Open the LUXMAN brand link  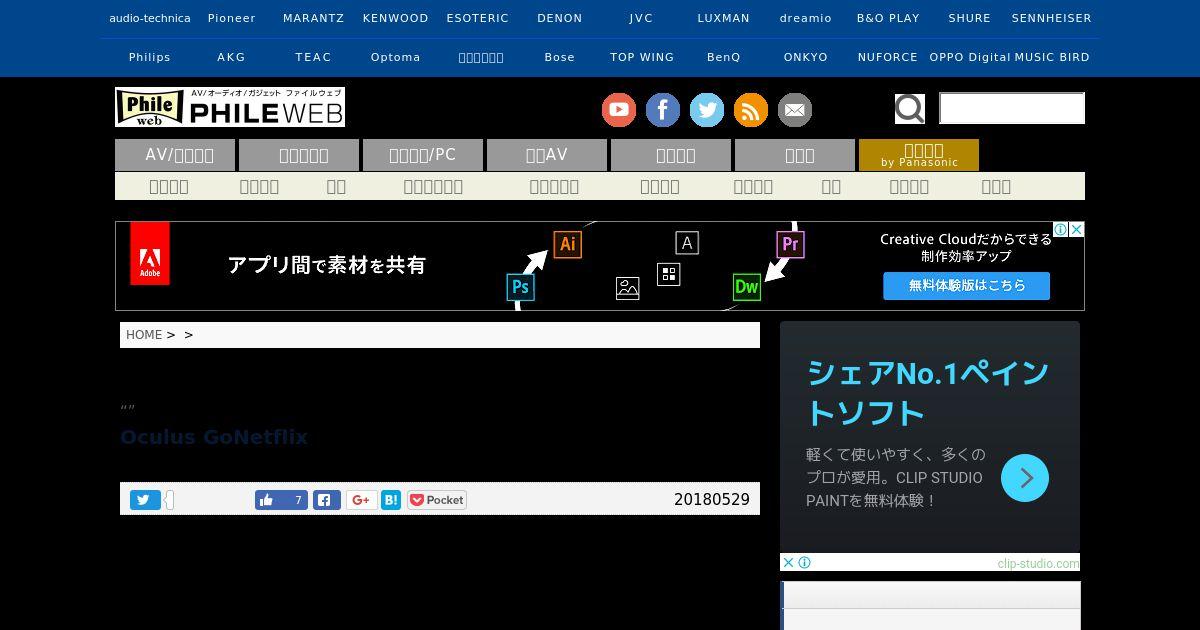point(724,18)
